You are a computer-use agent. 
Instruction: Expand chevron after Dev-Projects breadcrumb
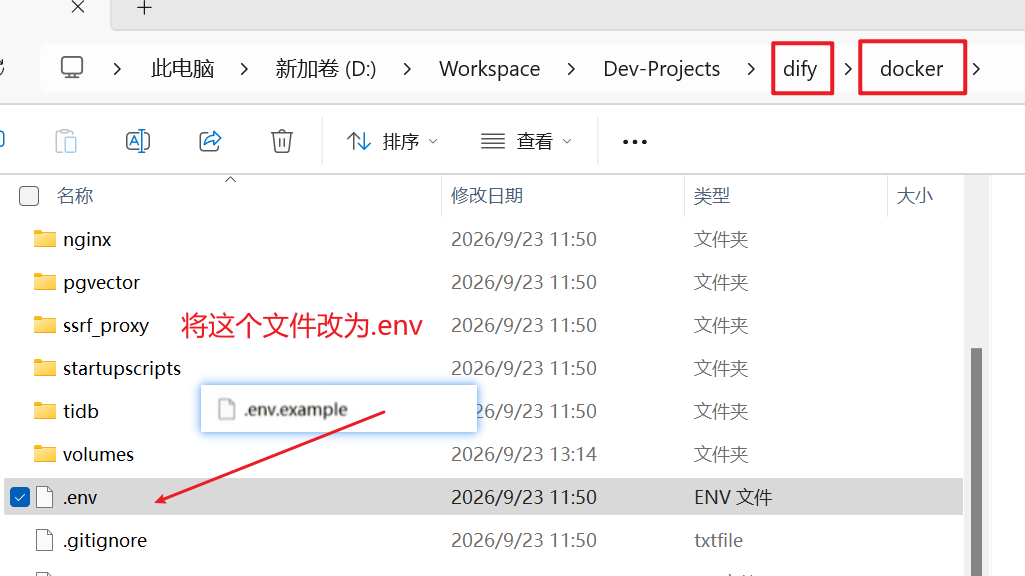click(x=750, y=69)
